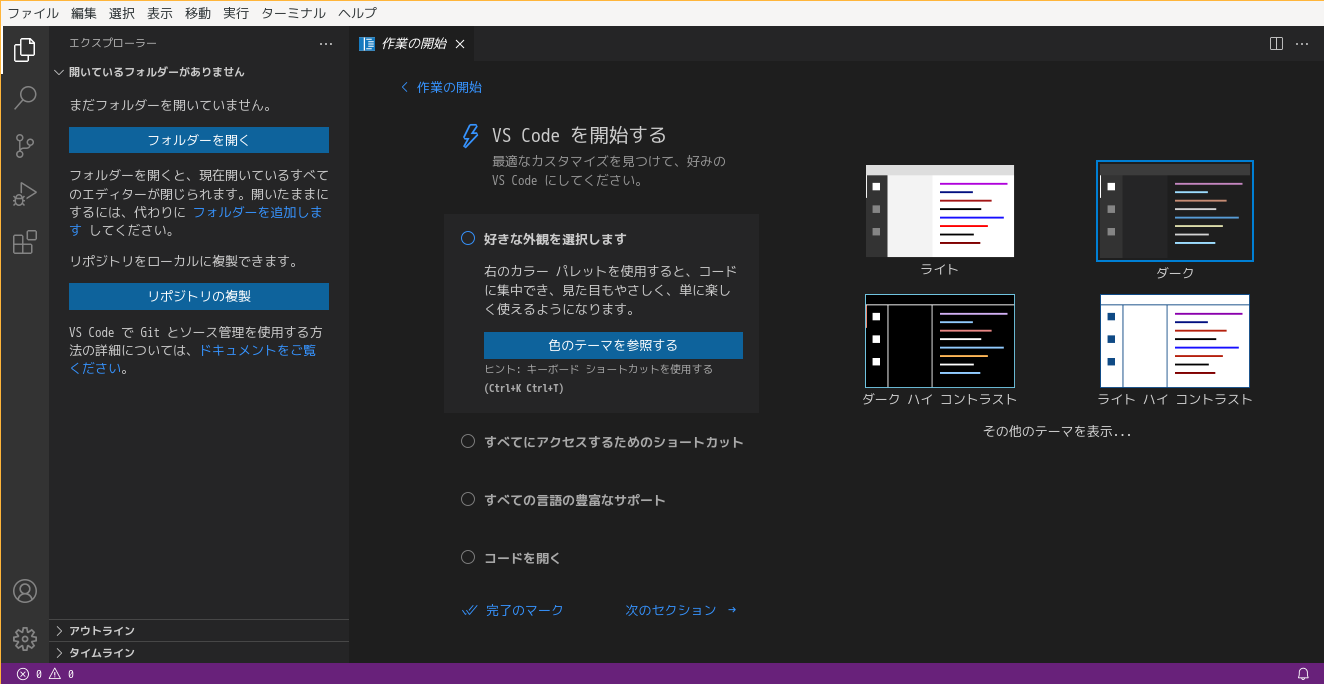Viewport: 1324px width, 684px height.
Task: Expand the タイムライン panel
Action: 199,652
